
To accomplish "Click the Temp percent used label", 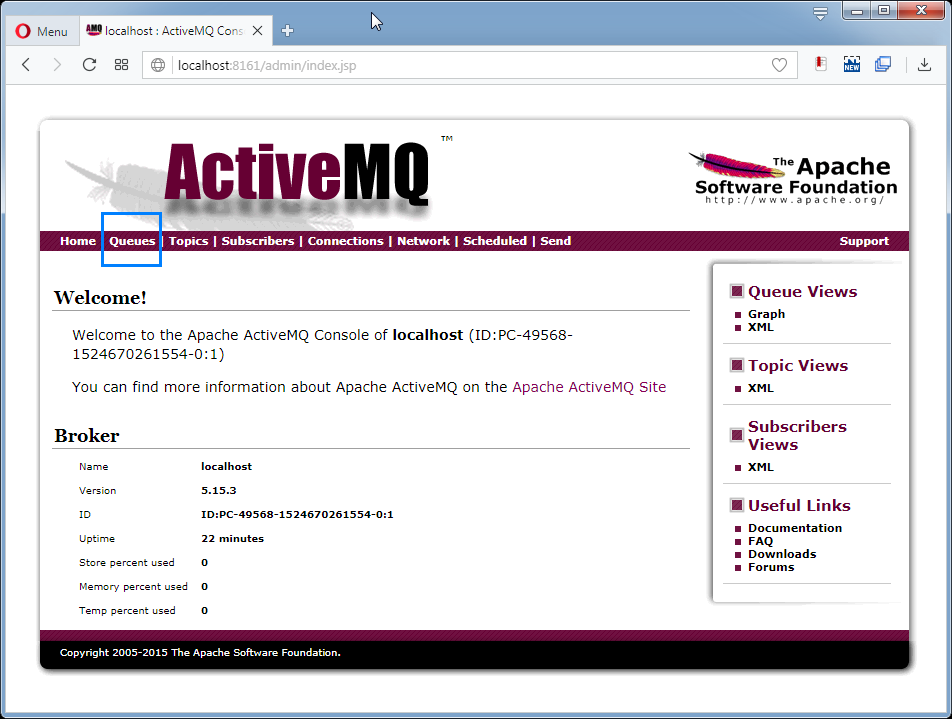I will (x=127, y=611).
